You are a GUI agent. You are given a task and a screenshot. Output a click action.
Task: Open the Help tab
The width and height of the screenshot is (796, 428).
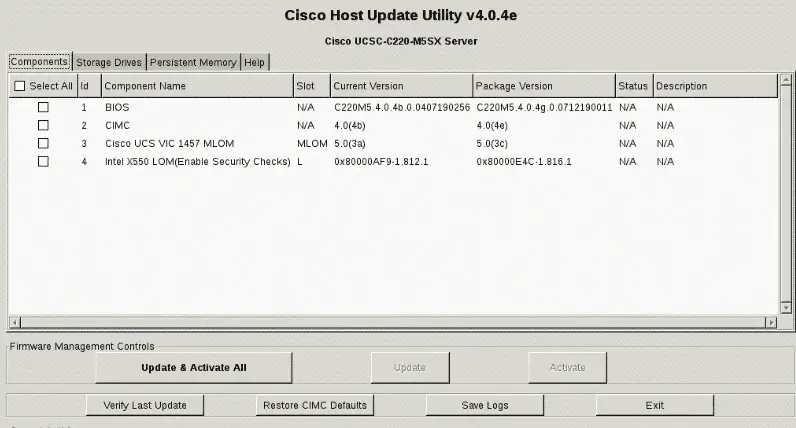click(x=254, y=62)
